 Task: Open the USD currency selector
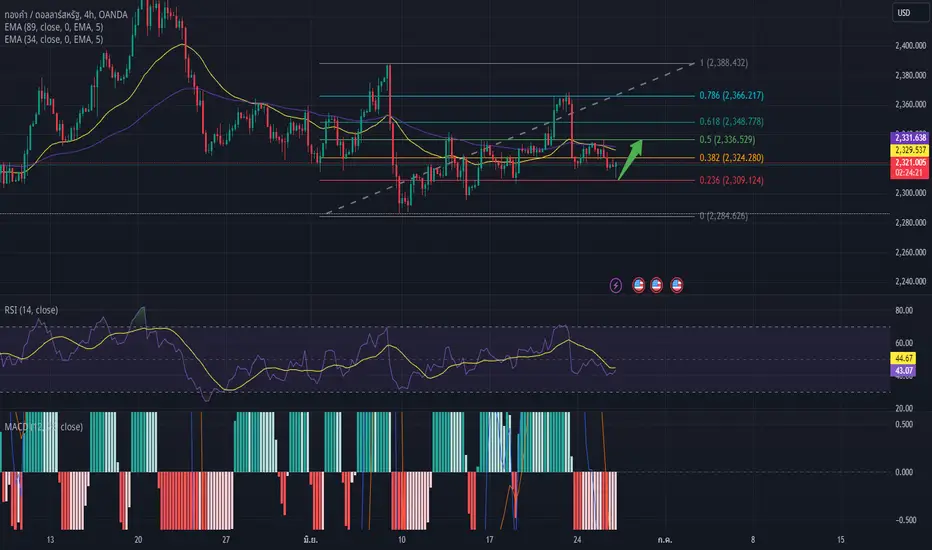click(909, 12)
